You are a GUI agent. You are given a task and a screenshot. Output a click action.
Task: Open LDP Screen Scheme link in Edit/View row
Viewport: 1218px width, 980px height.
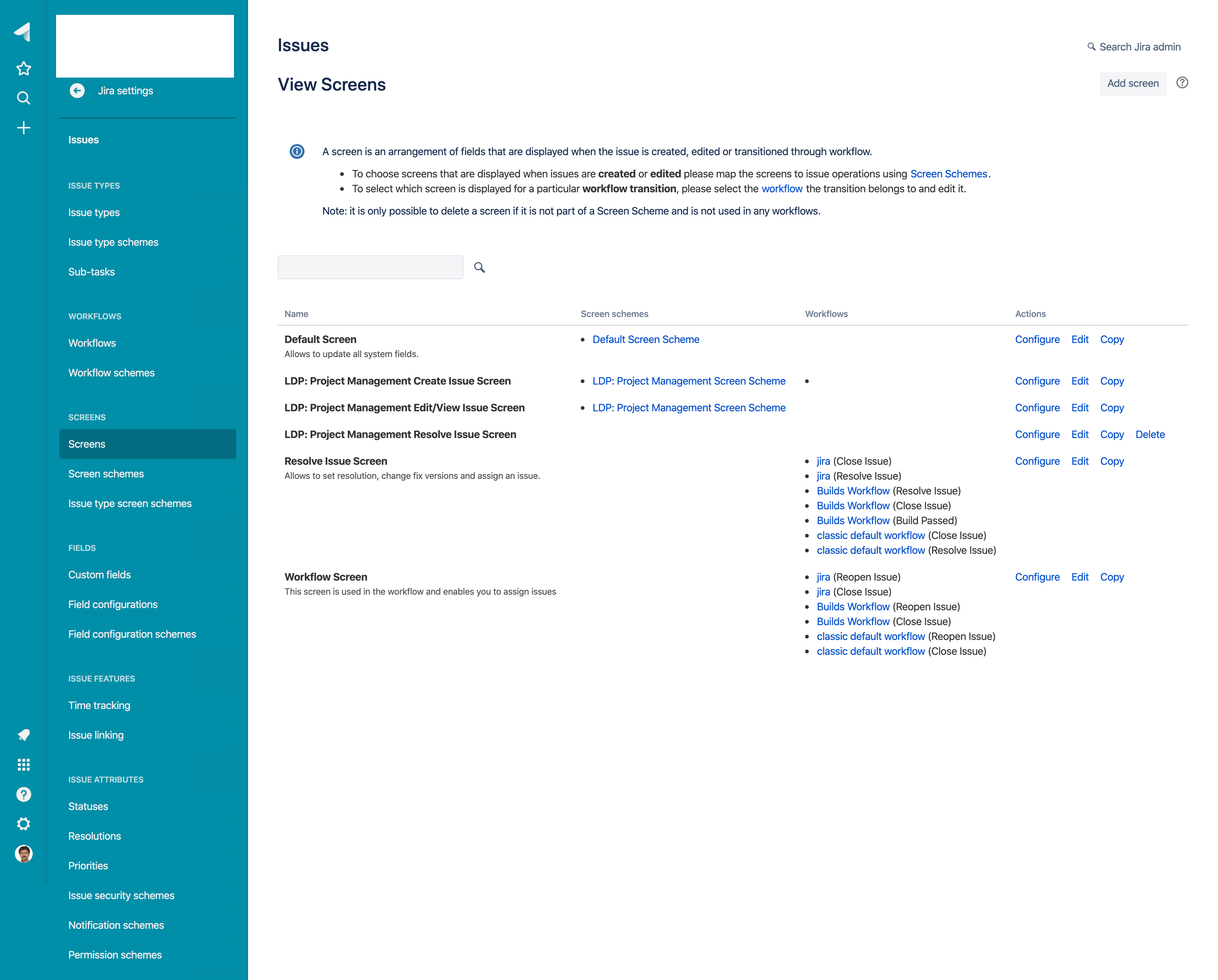[689, 408]
